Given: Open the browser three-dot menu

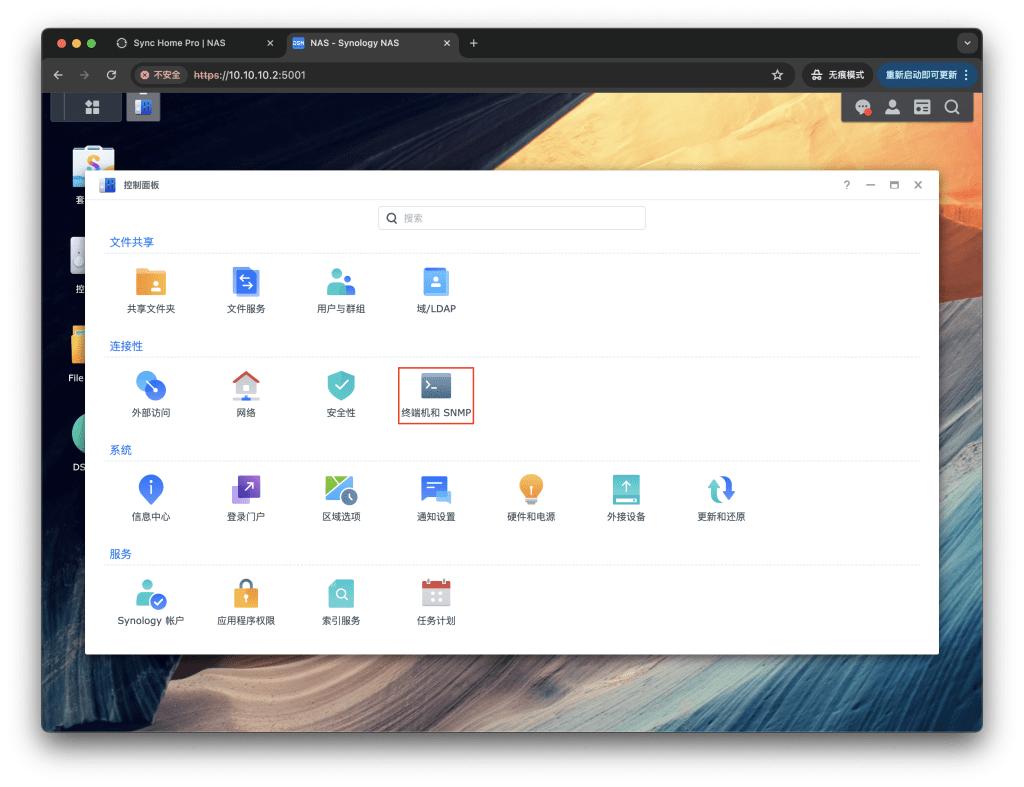Looking at the screenshot, I should coord(966,75).
